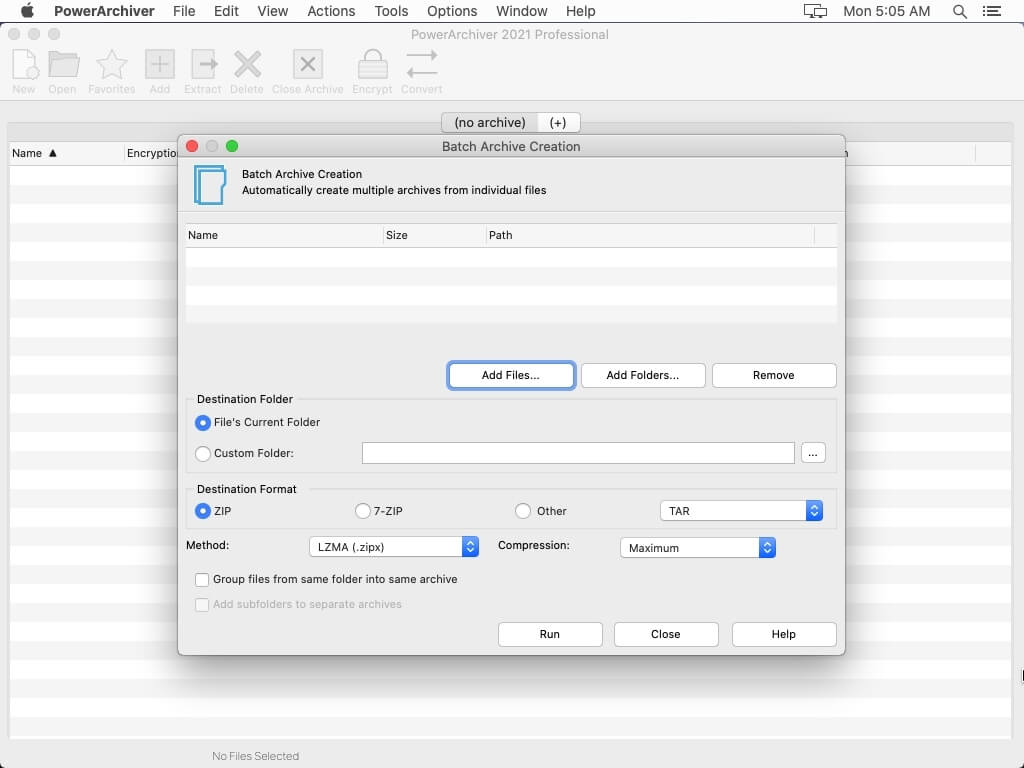
Task: Click the menu bar clock Mon 5:05 AM
Action: pos(886,11)
